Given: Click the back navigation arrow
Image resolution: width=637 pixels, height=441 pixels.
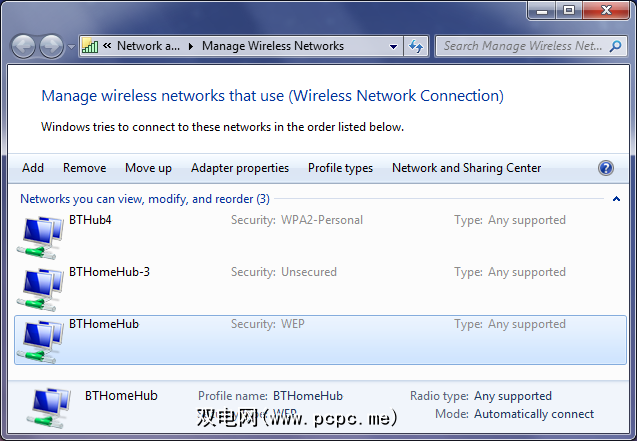Looking at the screenshot, I should [23, 46].
